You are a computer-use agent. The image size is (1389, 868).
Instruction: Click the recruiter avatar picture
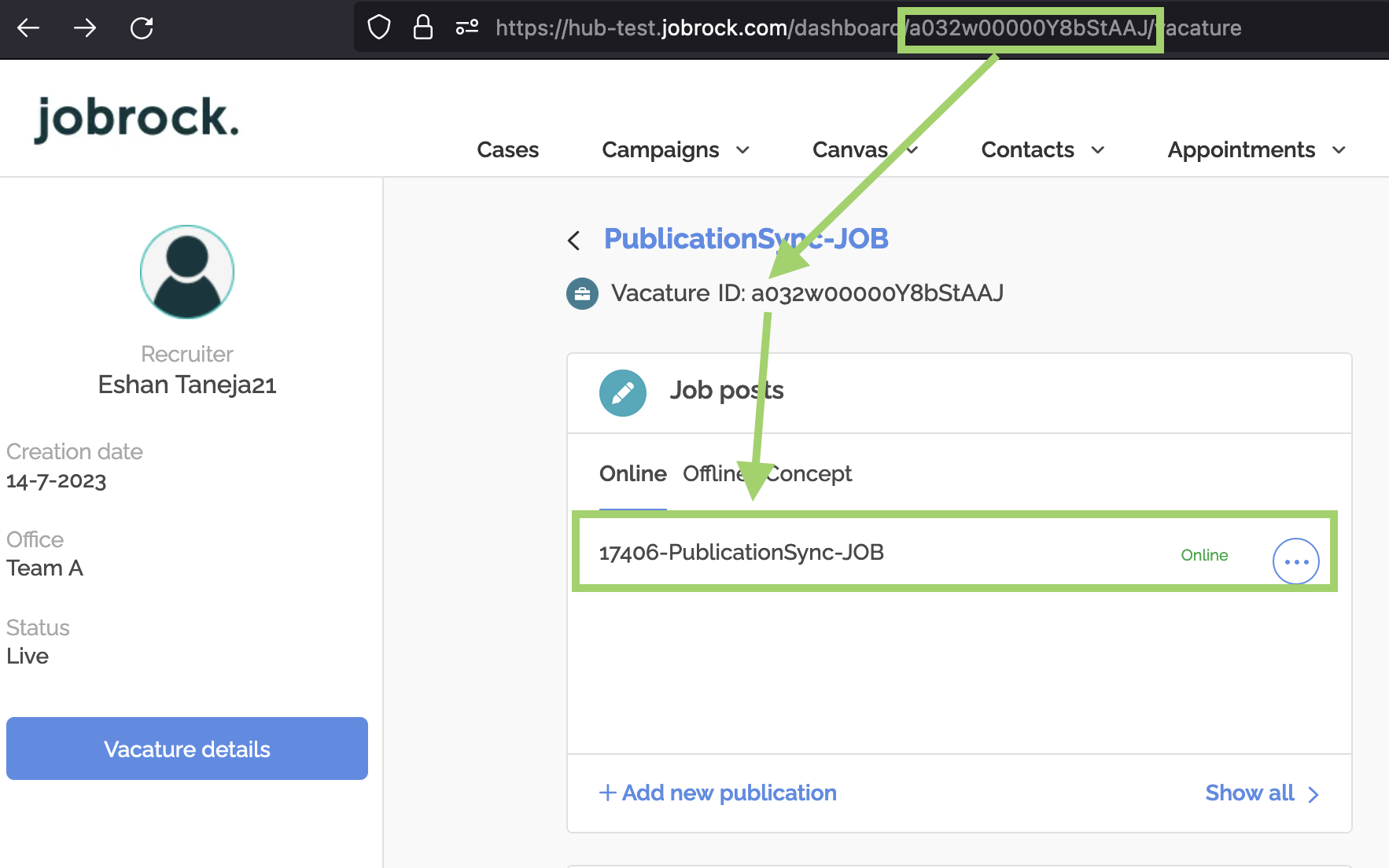[187, 272]
